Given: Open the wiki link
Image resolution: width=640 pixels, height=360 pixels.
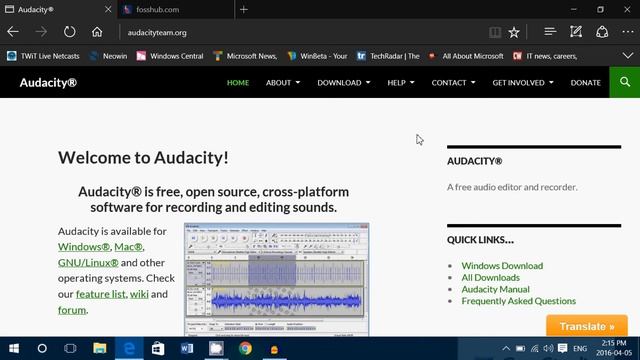Looking at the screenshot, I should [x=139, y=294].
